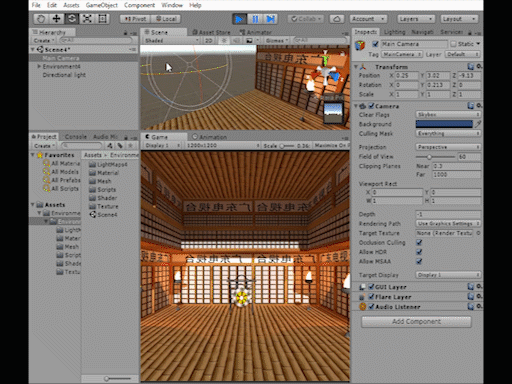Switch to the Animator tab
512x384 pixels.
(x=255, y=32)
